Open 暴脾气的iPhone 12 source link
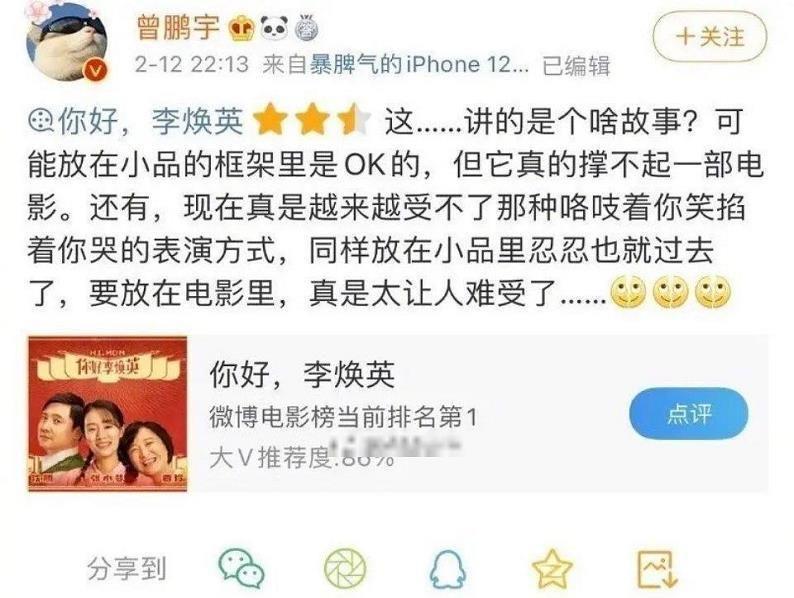 click(x=419, y=65)
